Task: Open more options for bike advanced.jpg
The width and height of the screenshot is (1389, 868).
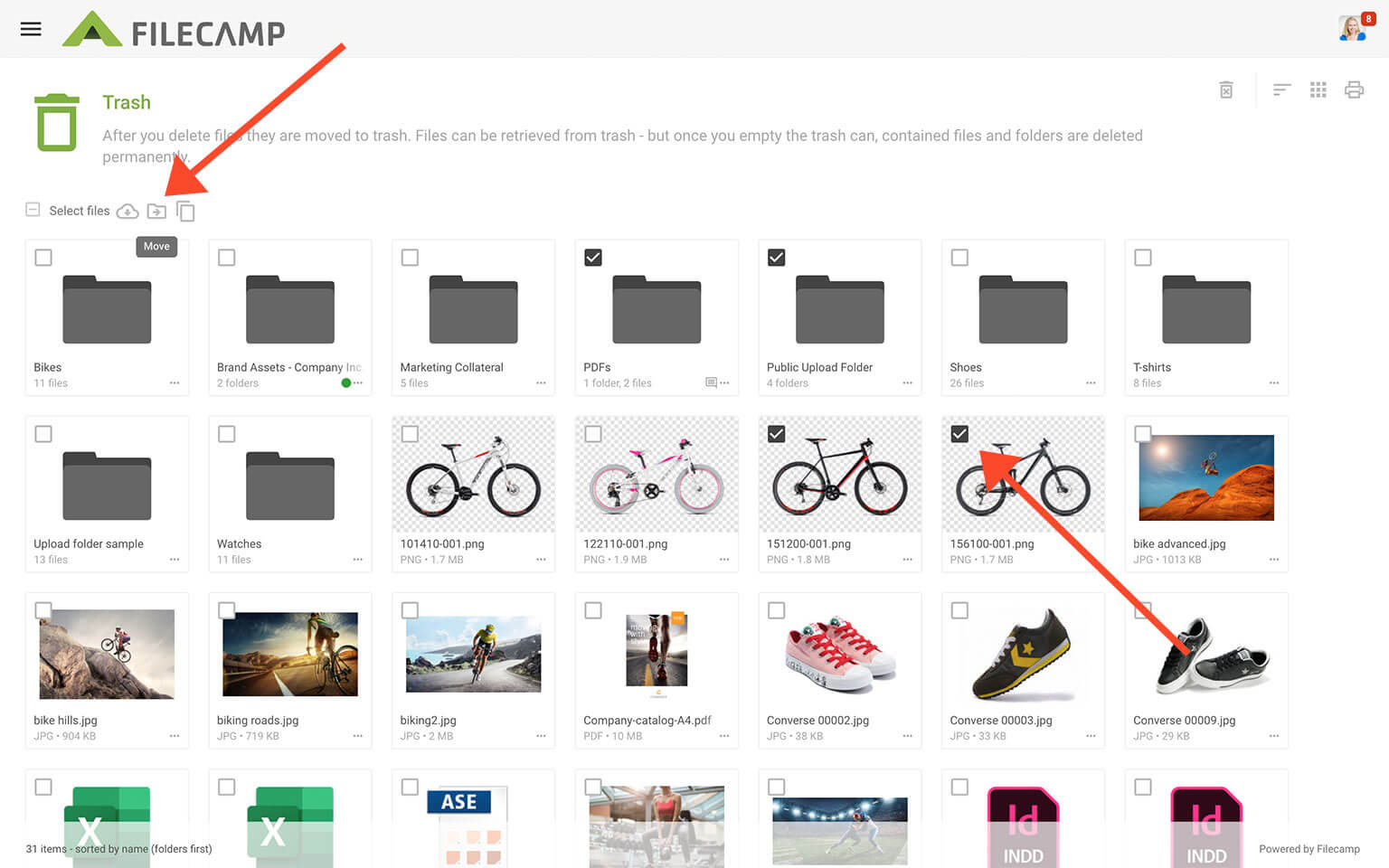Action: (1274, 560)
